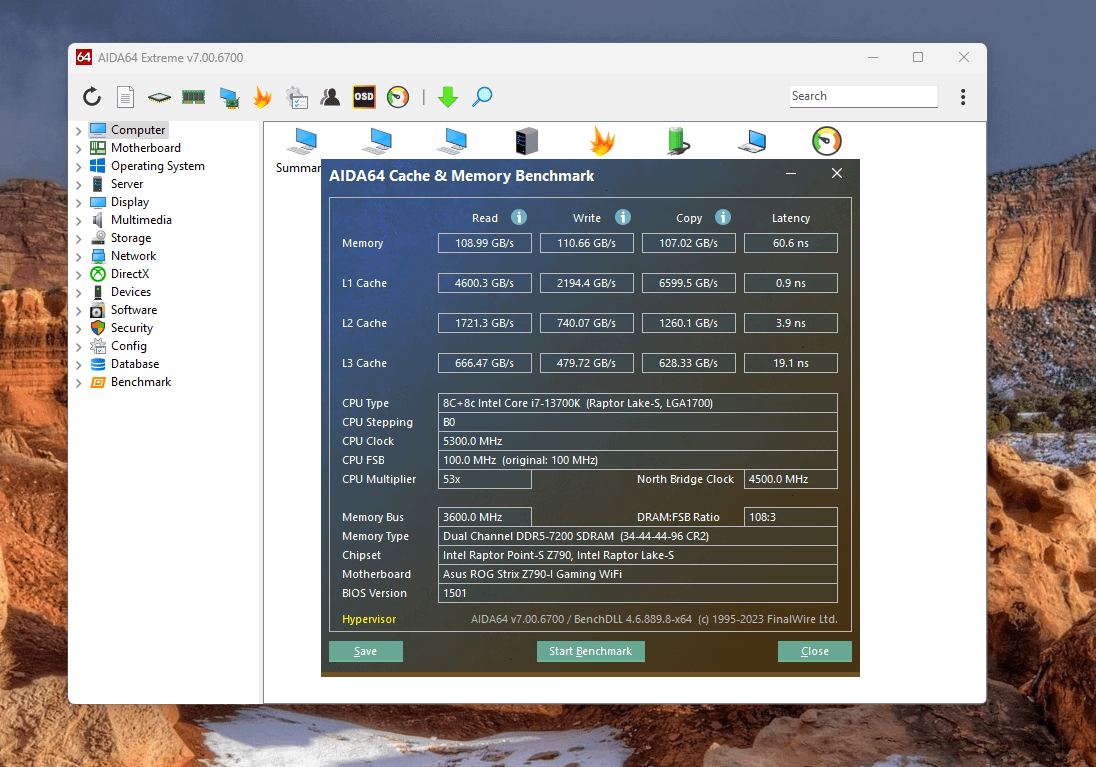The image size is (1096, 767).
Task: Open the three-dot options menu
Action: pos(963,96)
